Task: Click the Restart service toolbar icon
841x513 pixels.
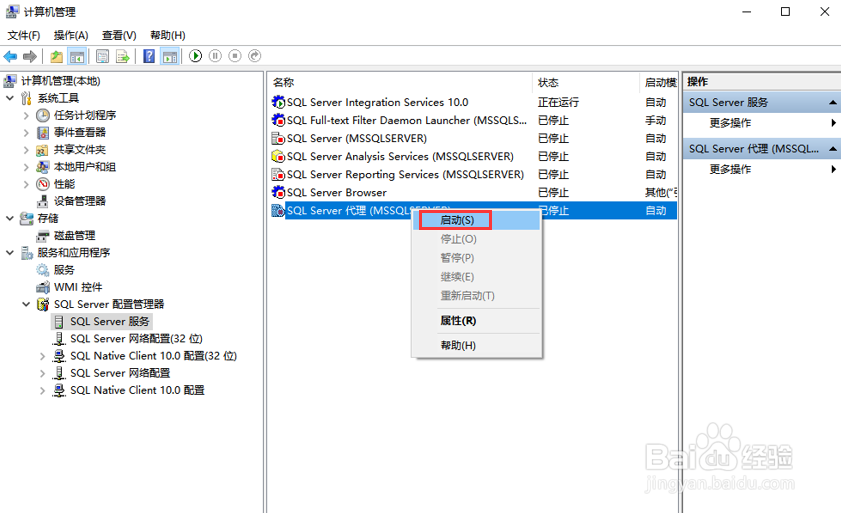Action: click(255, 56)
